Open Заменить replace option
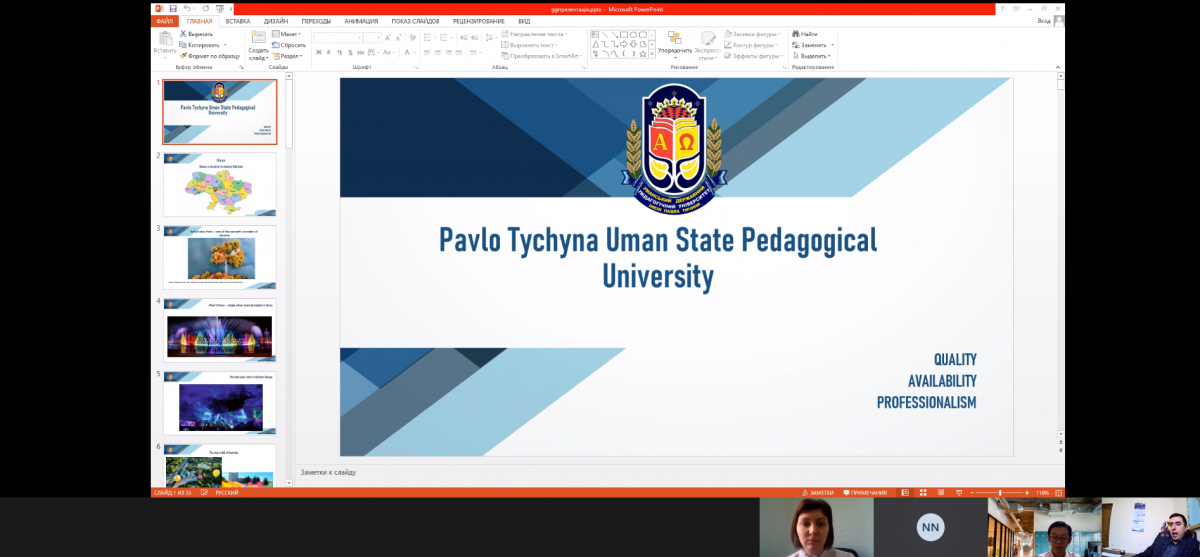The height and width of the screenshot is (557, 1200). tap(811, 45)
